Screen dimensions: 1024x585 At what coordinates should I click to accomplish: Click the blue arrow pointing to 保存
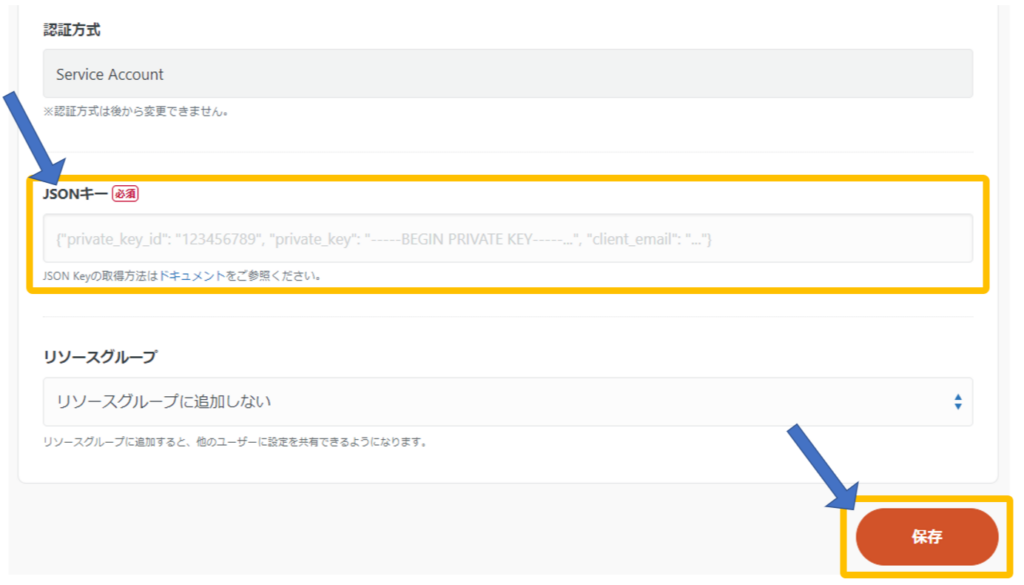coord(822,464)
